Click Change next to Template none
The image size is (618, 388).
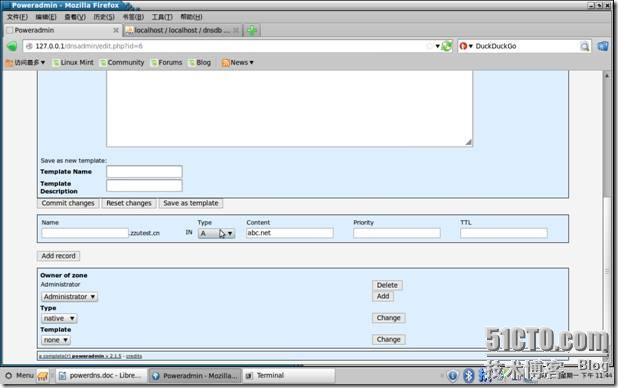coord(389,340)
